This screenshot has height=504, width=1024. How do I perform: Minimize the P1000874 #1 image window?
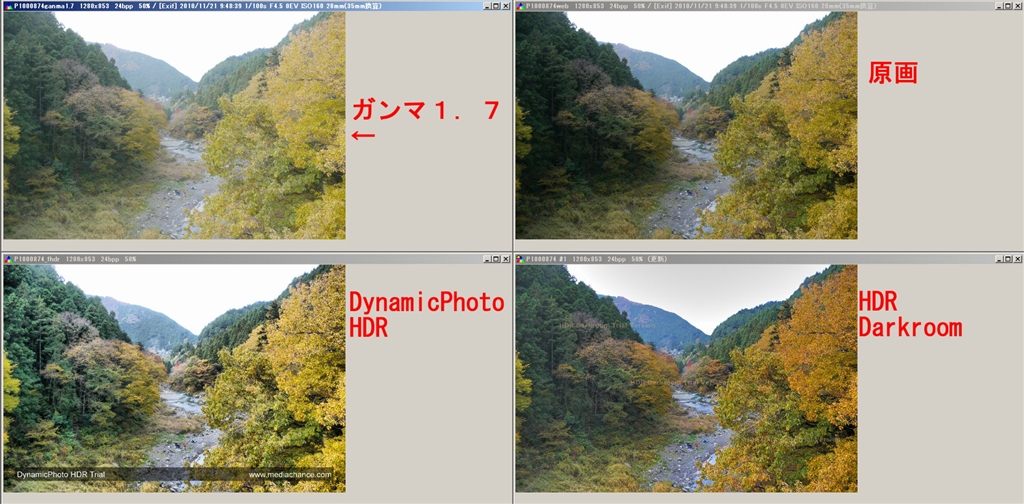[999, 259]
